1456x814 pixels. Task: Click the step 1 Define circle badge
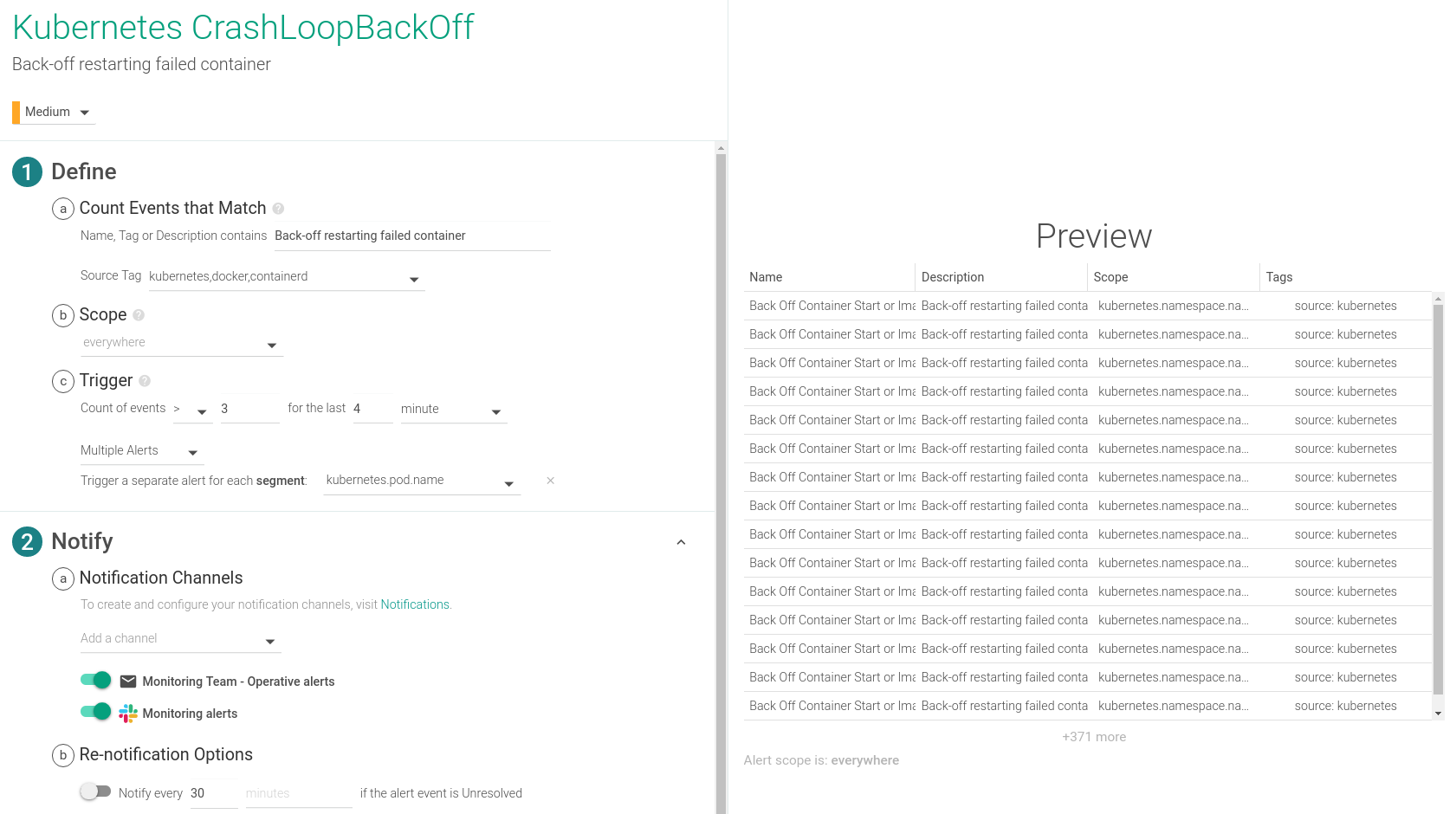tap(27, 171)
